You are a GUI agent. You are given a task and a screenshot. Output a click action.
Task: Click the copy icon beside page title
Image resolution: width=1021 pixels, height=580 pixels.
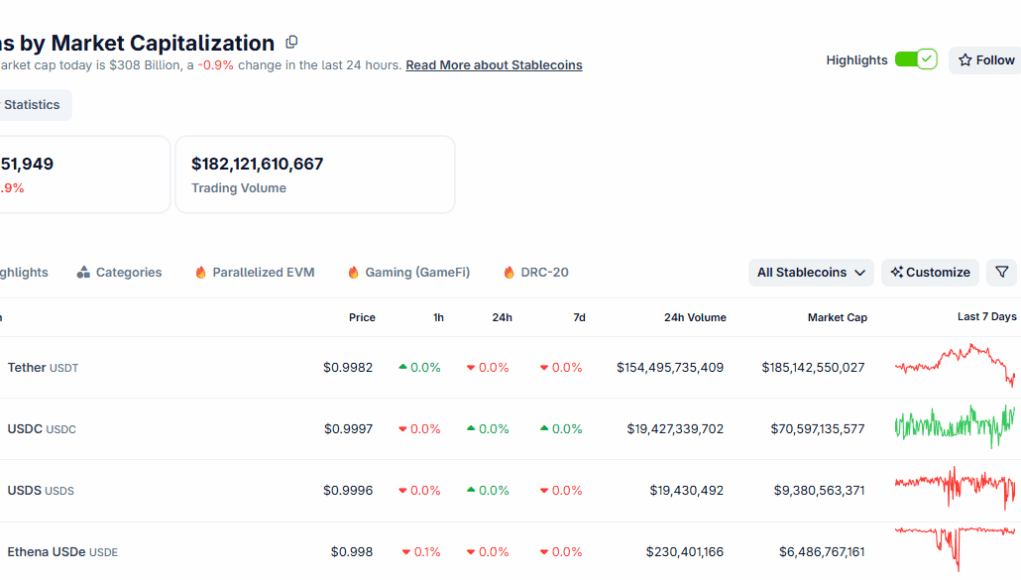pos(292,42)
